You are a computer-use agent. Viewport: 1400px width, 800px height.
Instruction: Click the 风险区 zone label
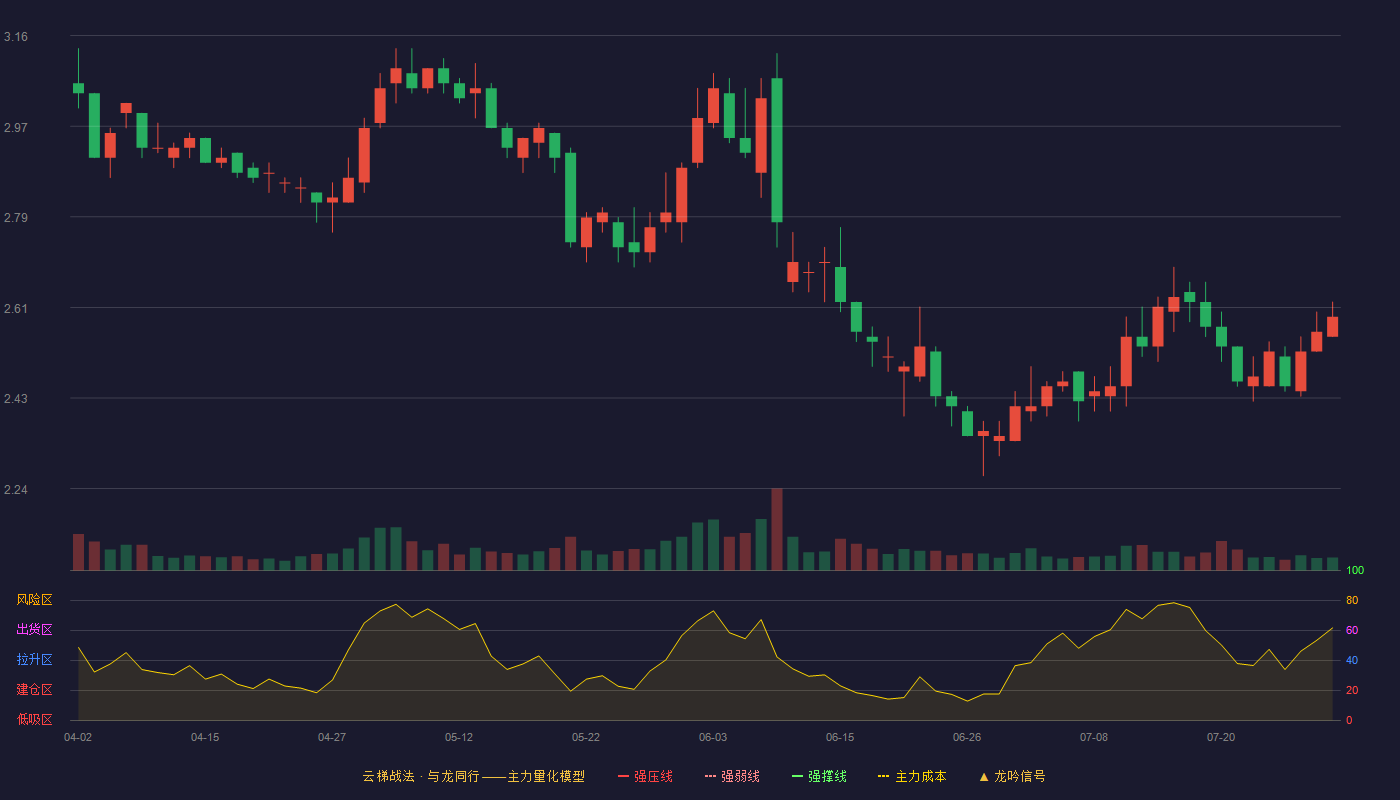click(x=34, y=600)
